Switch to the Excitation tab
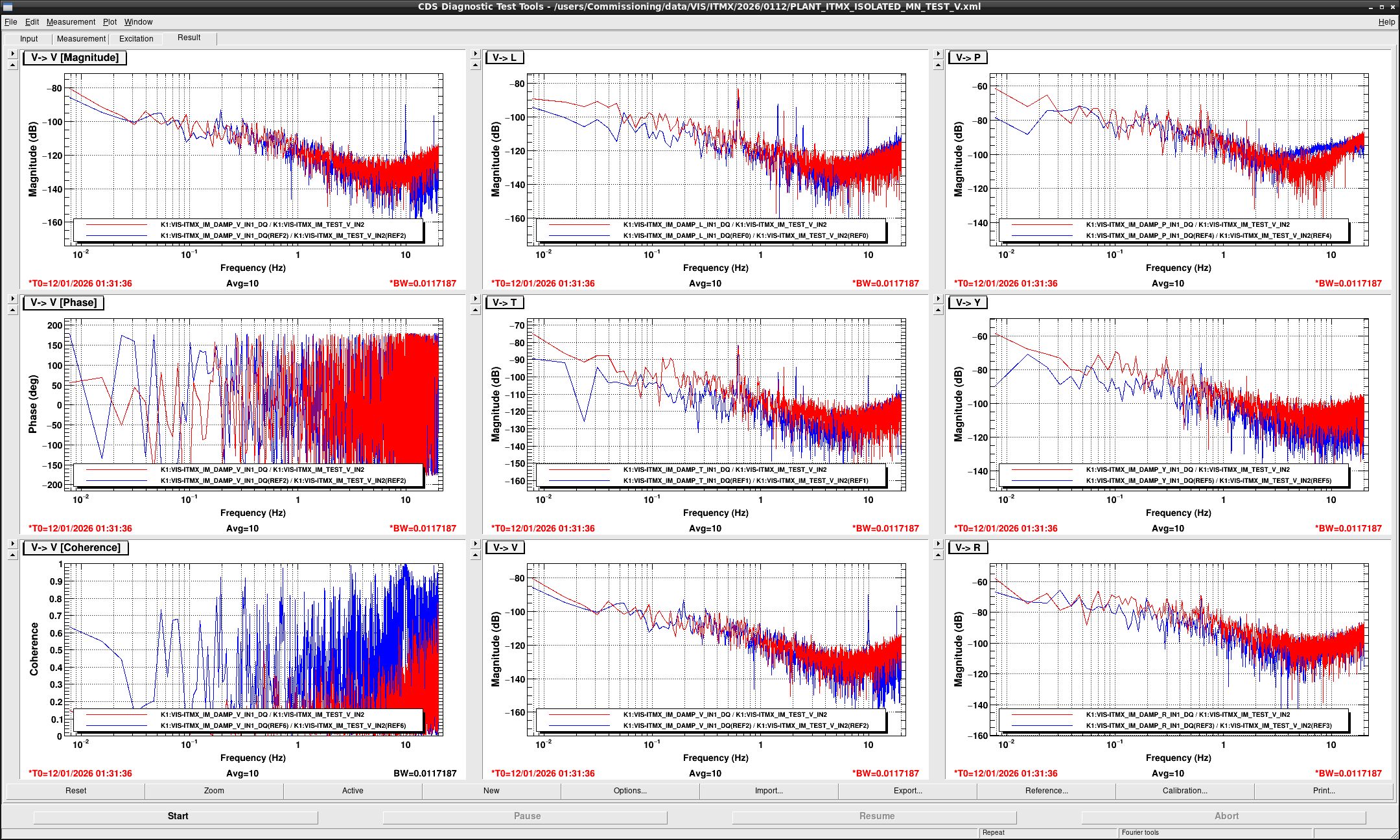 pyautogui.click(x=136, y=39)
